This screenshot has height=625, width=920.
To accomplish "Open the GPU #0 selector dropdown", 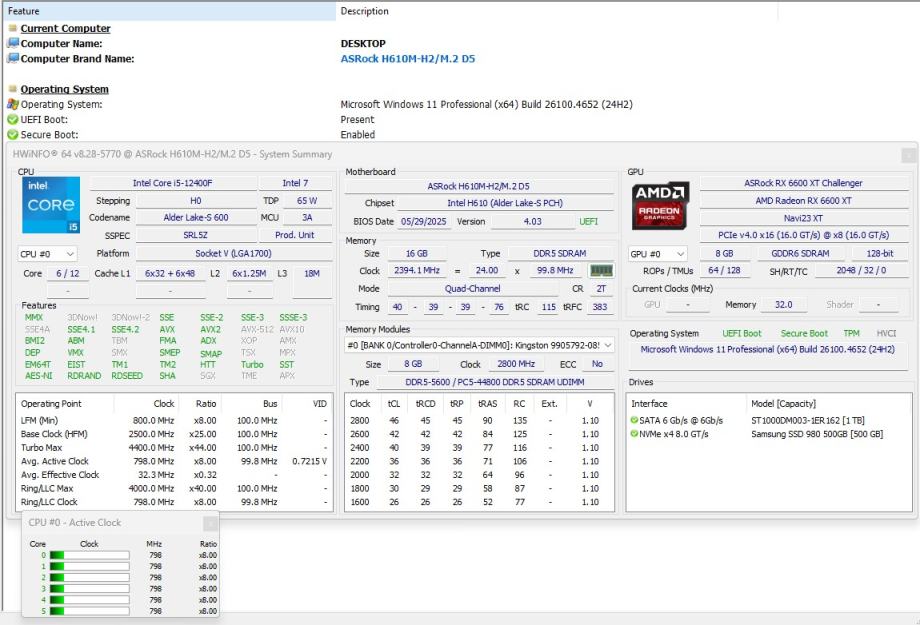I will click(x=658, y=254).
